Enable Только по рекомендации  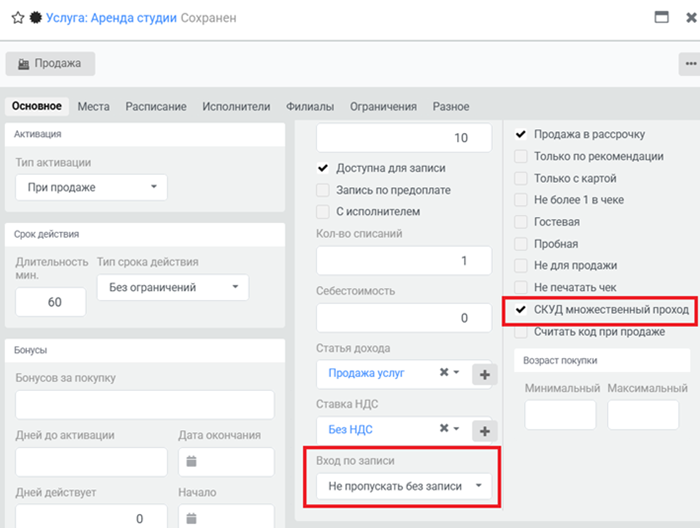point(521,156)
